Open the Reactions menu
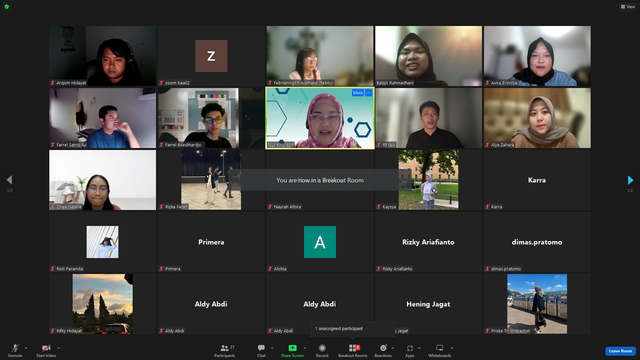 click(383, 350)
